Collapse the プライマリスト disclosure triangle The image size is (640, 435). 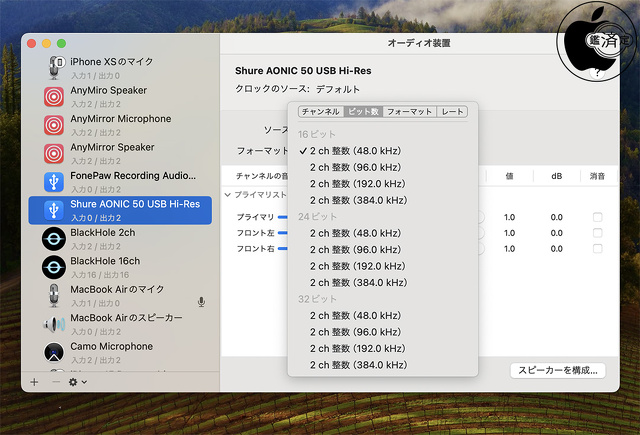227,195
